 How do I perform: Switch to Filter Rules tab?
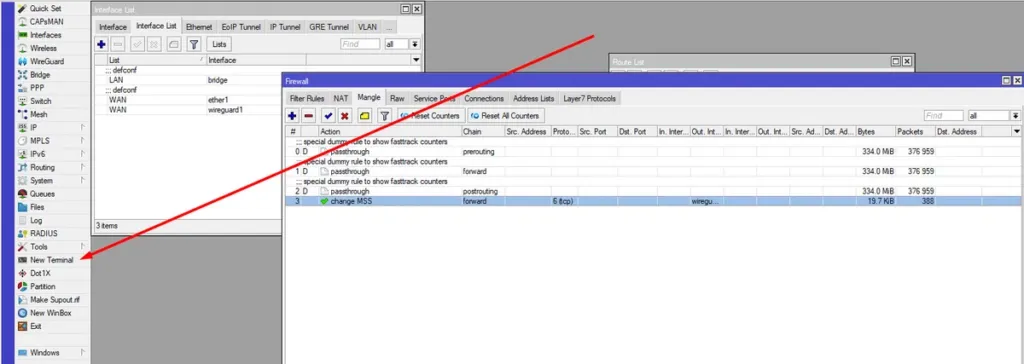click(x=307, y=98)
